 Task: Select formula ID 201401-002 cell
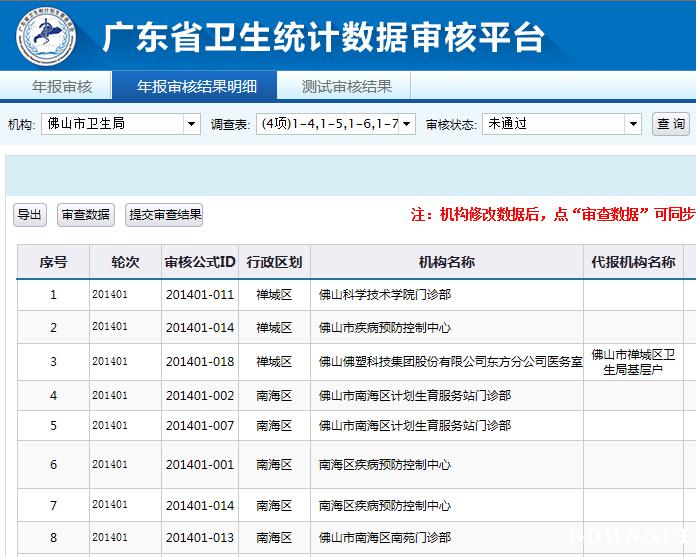[x=200, y=395]
